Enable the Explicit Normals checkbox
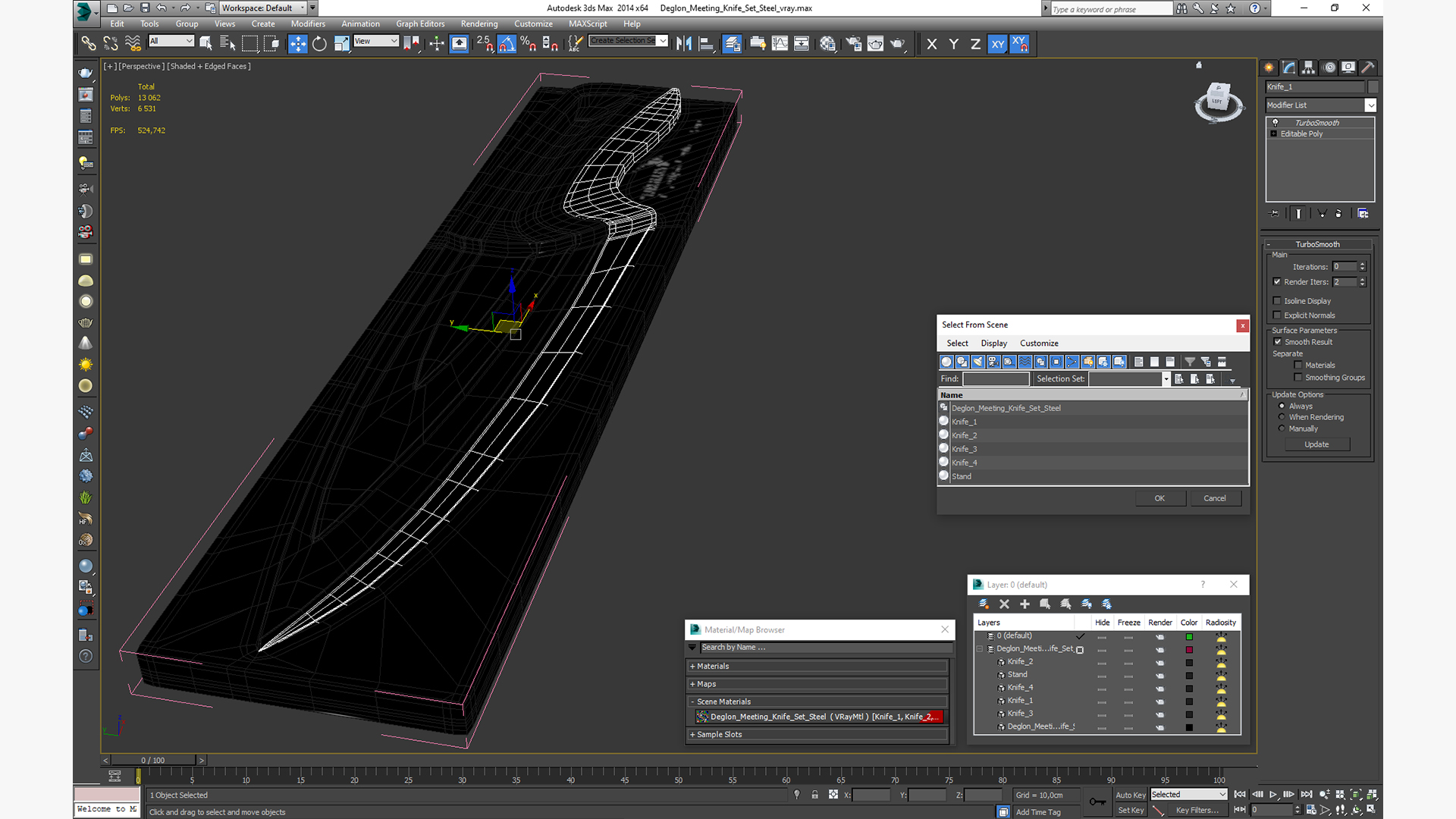 pos(1277,315)
